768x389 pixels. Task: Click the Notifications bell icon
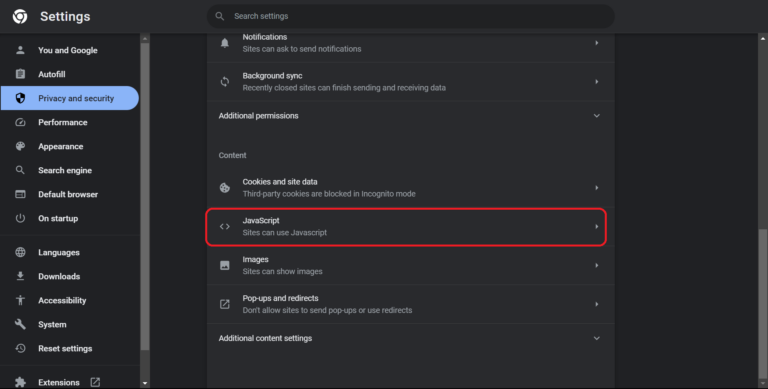(x=224, y=43)
